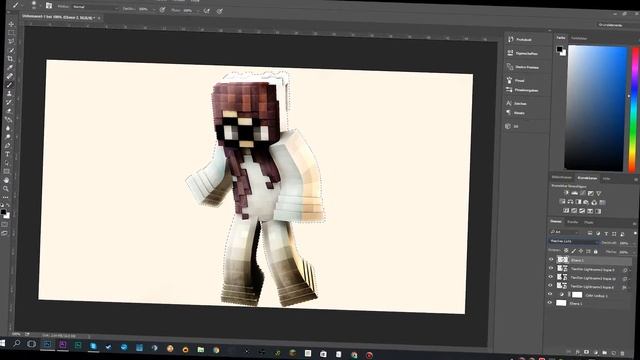Viewport: 640px width, 360px height.
Task: Select the Lasso tool
Action: (11, 41)
